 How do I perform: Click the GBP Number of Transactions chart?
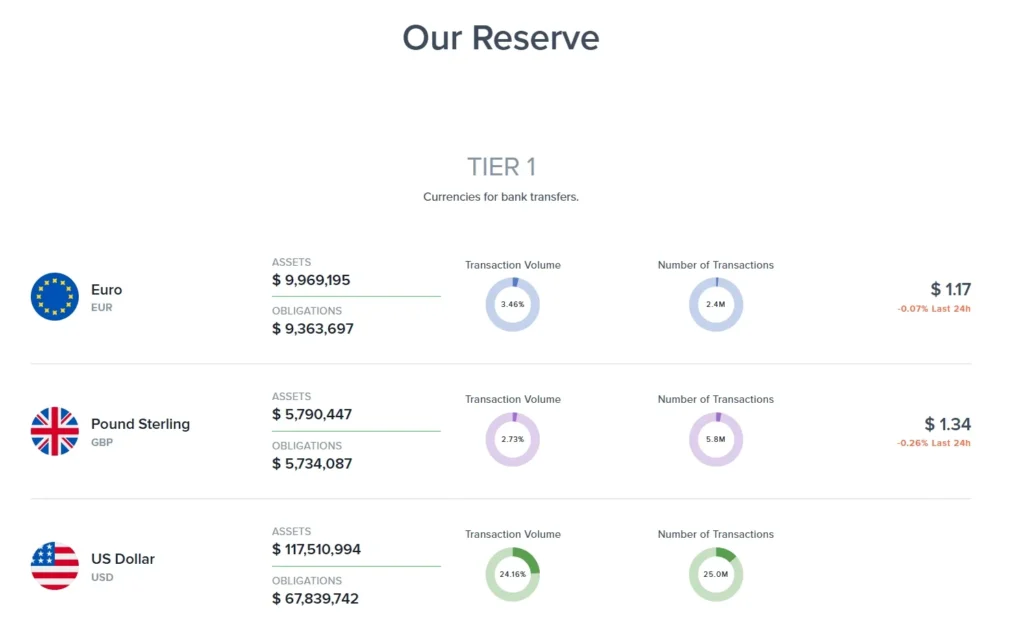click(716, 439)
